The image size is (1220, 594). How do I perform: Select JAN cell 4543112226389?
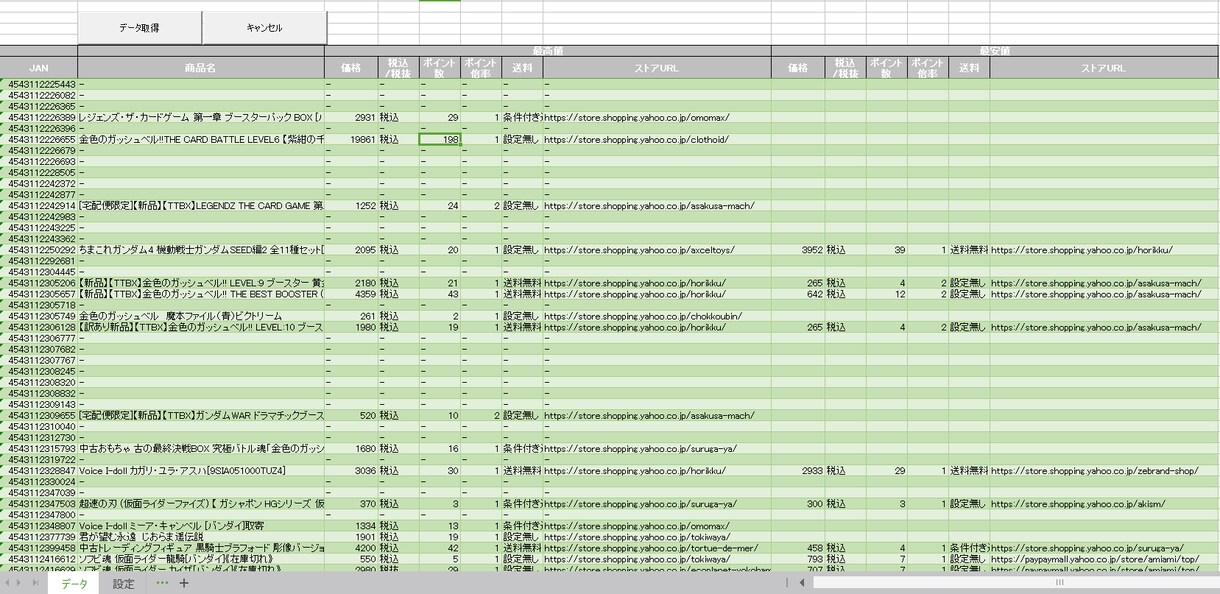coord(39,117)
